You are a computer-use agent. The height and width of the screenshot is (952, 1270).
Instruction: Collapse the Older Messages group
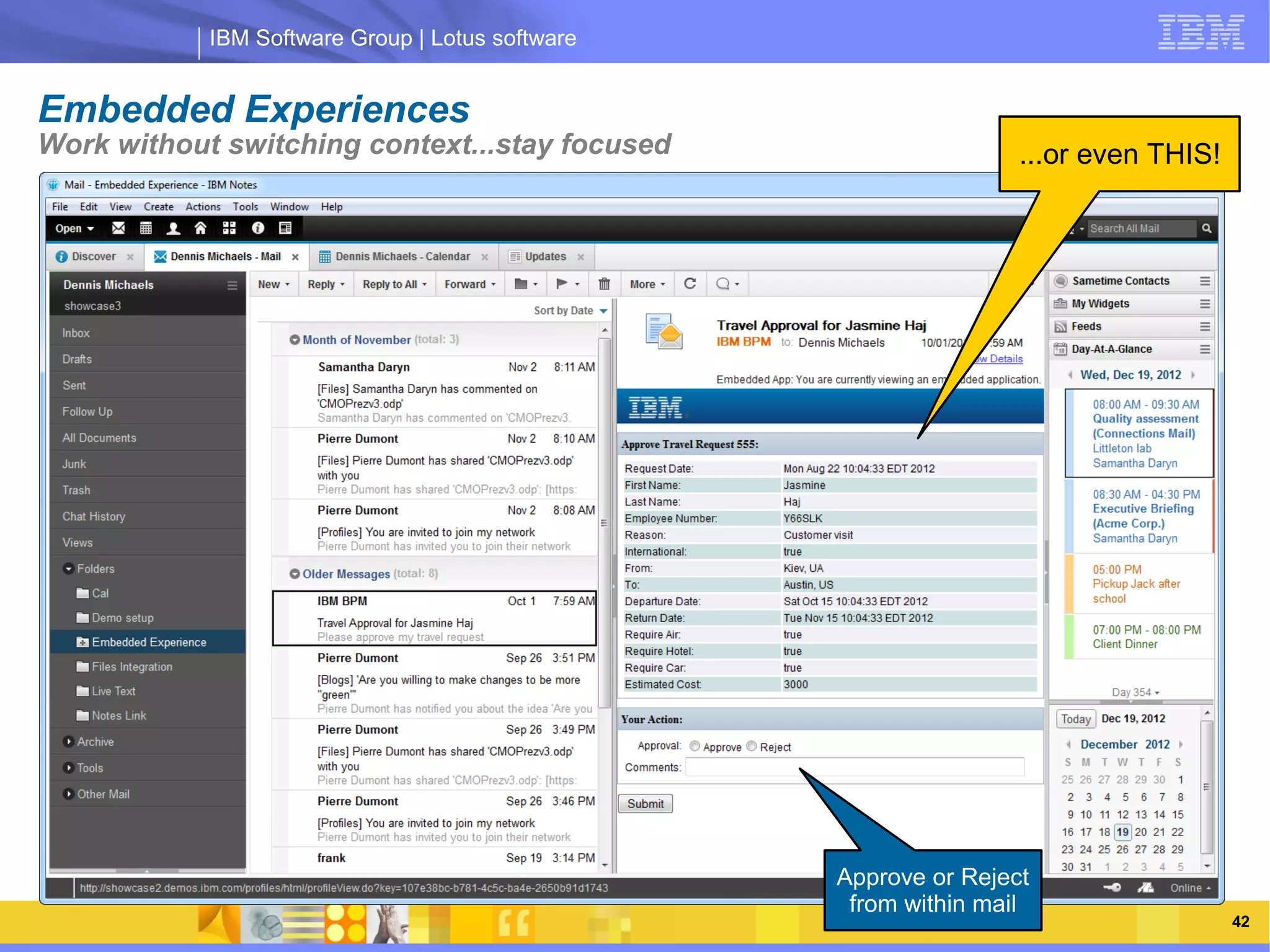295,574
